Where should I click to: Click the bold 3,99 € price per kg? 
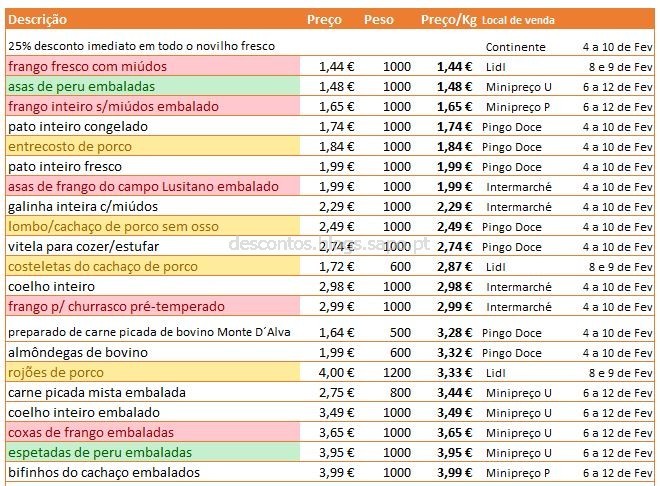point(454,473)
